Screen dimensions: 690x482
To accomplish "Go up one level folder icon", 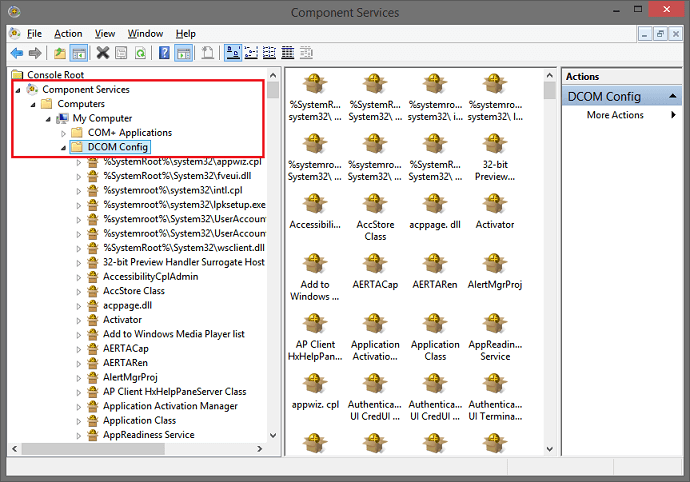I will 59,53.
